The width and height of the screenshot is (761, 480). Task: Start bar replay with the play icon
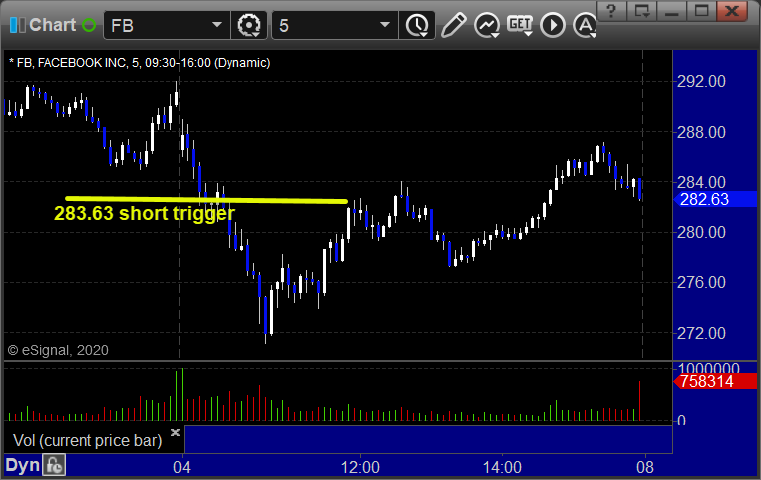pyautogui.click(x=553, y=25)
